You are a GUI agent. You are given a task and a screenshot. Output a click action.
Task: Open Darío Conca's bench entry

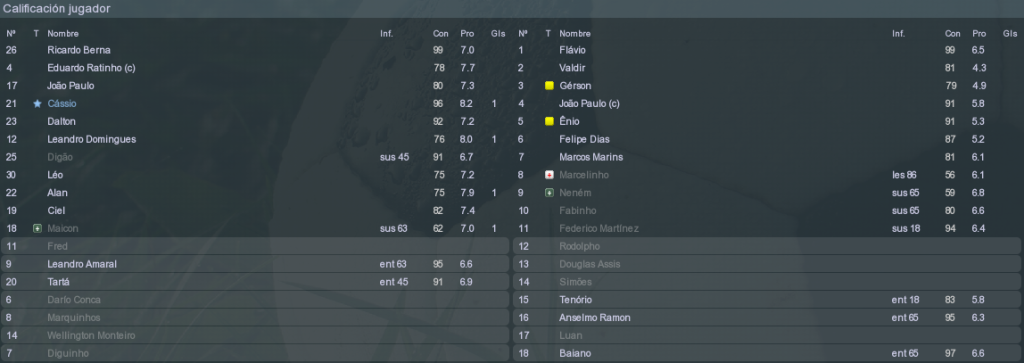tap(255, 300)
